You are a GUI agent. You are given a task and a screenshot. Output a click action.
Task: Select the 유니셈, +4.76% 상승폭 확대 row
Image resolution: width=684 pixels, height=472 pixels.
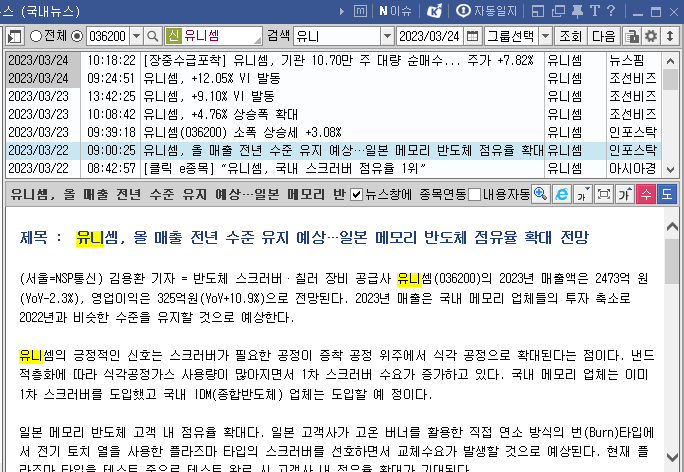click(333, 114)
